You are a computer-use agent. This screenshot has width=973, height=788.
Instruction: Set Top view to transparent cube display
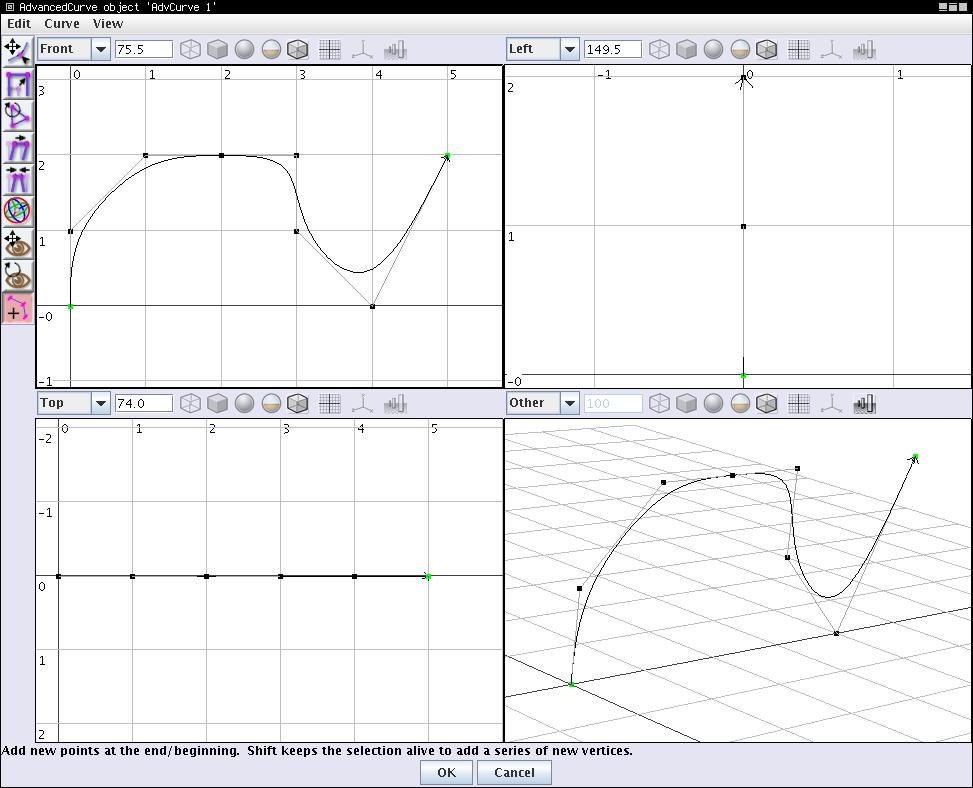[x=298, y=404]
